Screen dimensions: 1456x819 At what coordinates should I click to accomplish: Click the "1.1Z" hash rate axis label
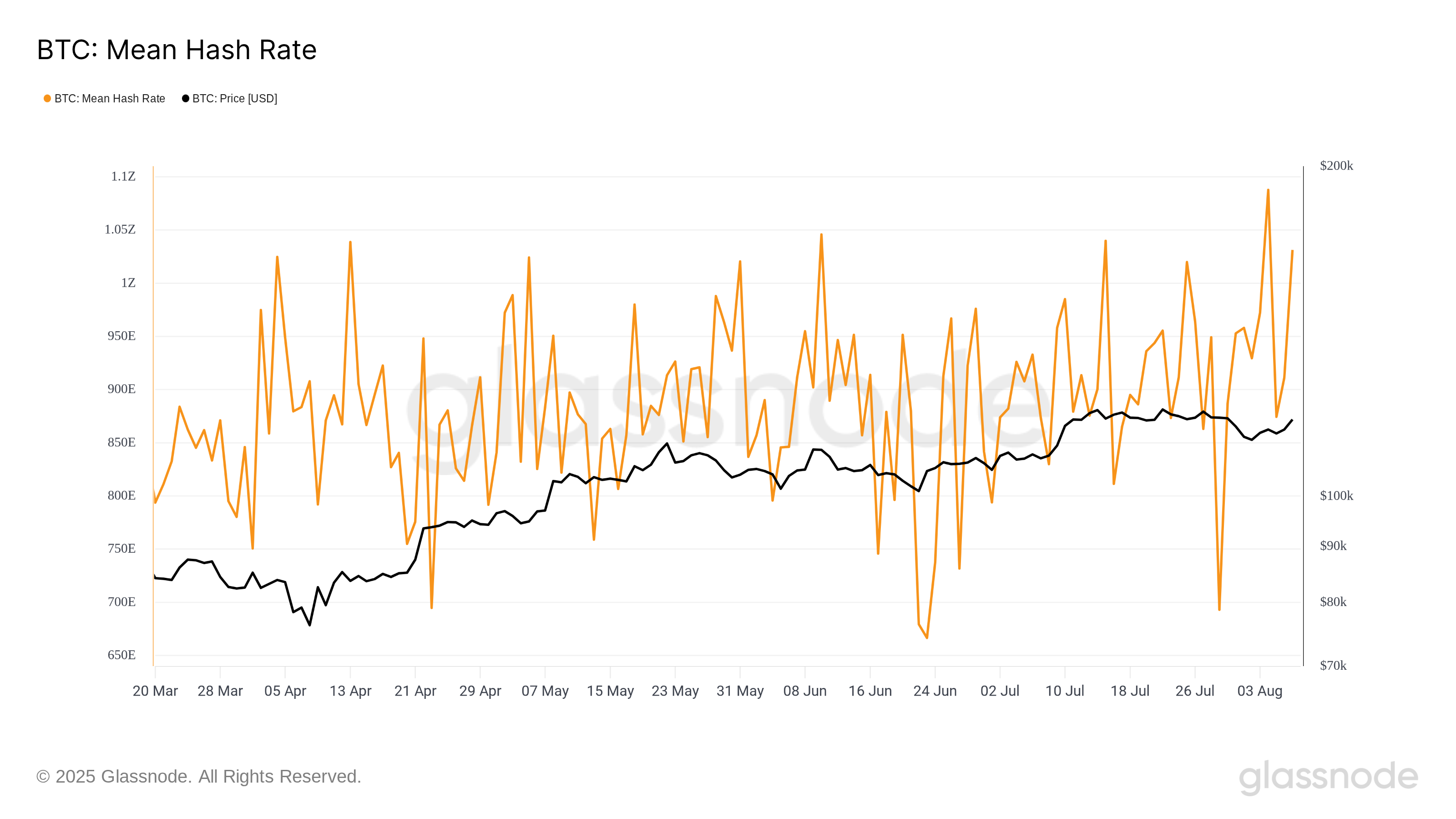coord(123,177)
